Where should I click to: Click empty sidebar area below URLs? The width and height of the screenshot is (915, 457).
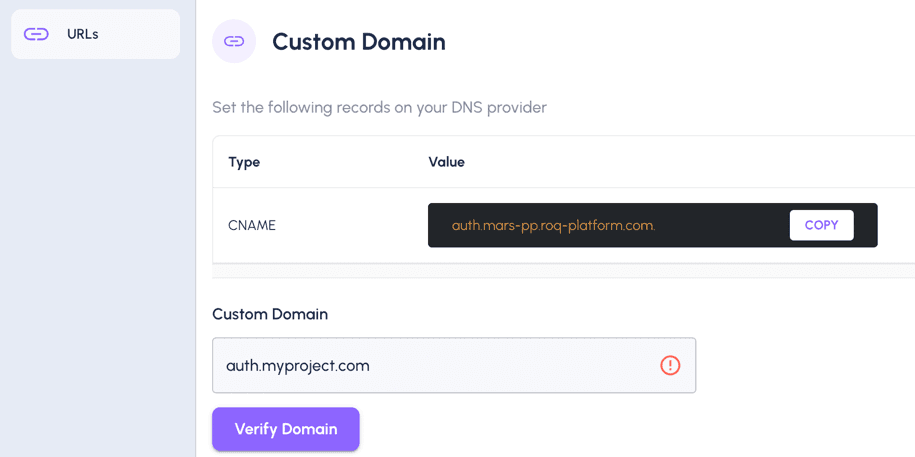[x=96, y=257]
